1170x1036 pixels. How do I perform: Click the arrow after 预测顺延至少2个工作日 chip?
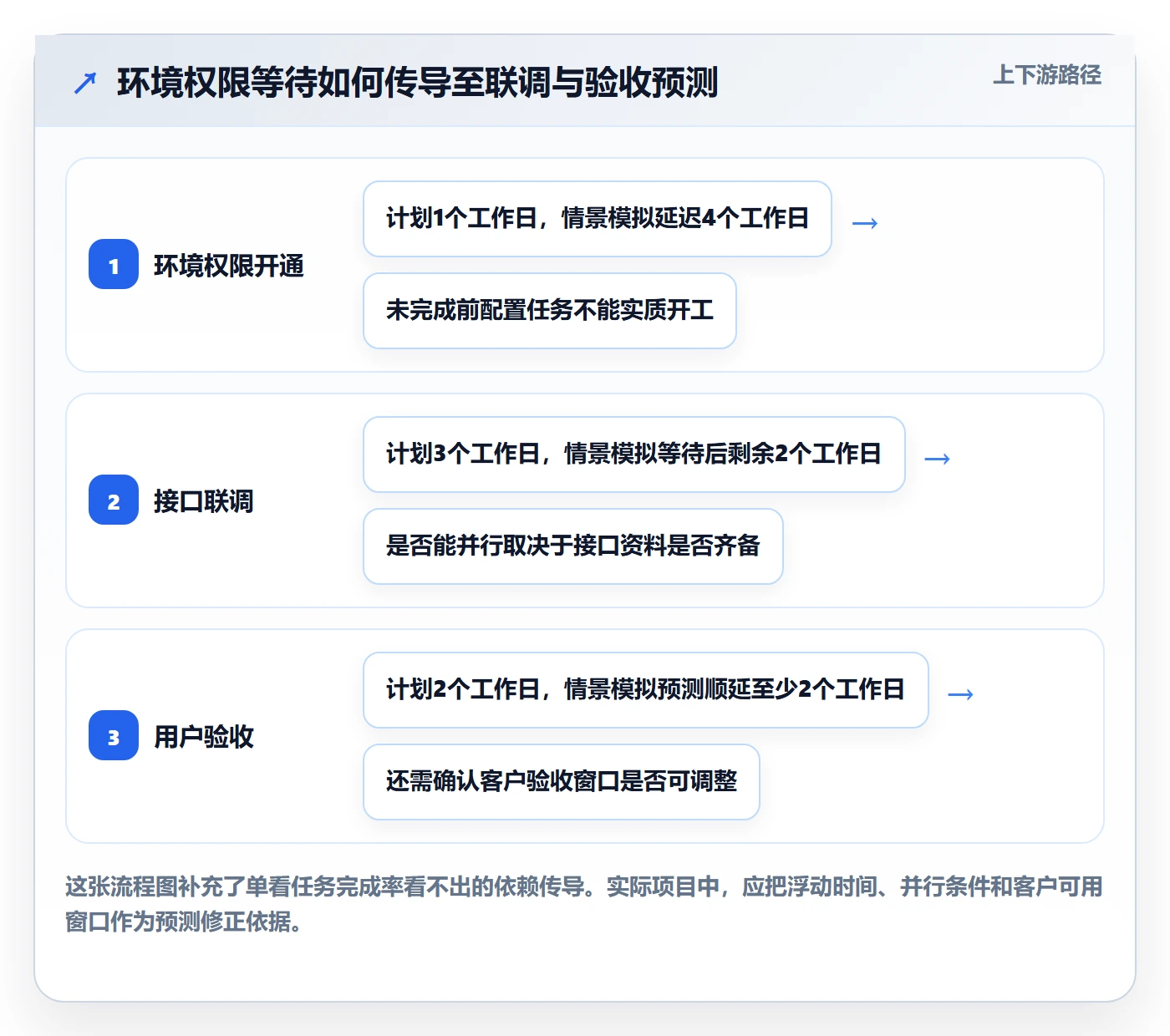pos(960,693)
